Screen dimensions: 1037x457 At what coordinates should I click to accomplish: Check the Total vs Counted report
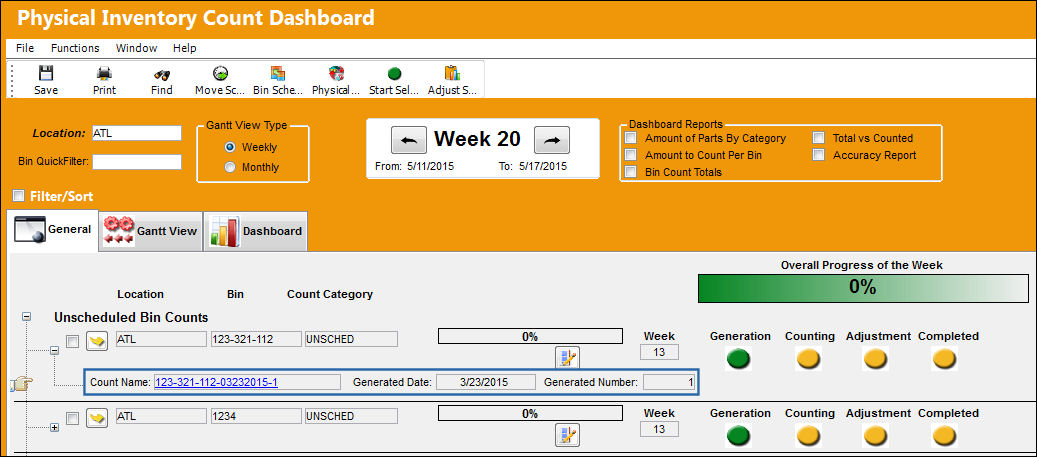[819, 138]
